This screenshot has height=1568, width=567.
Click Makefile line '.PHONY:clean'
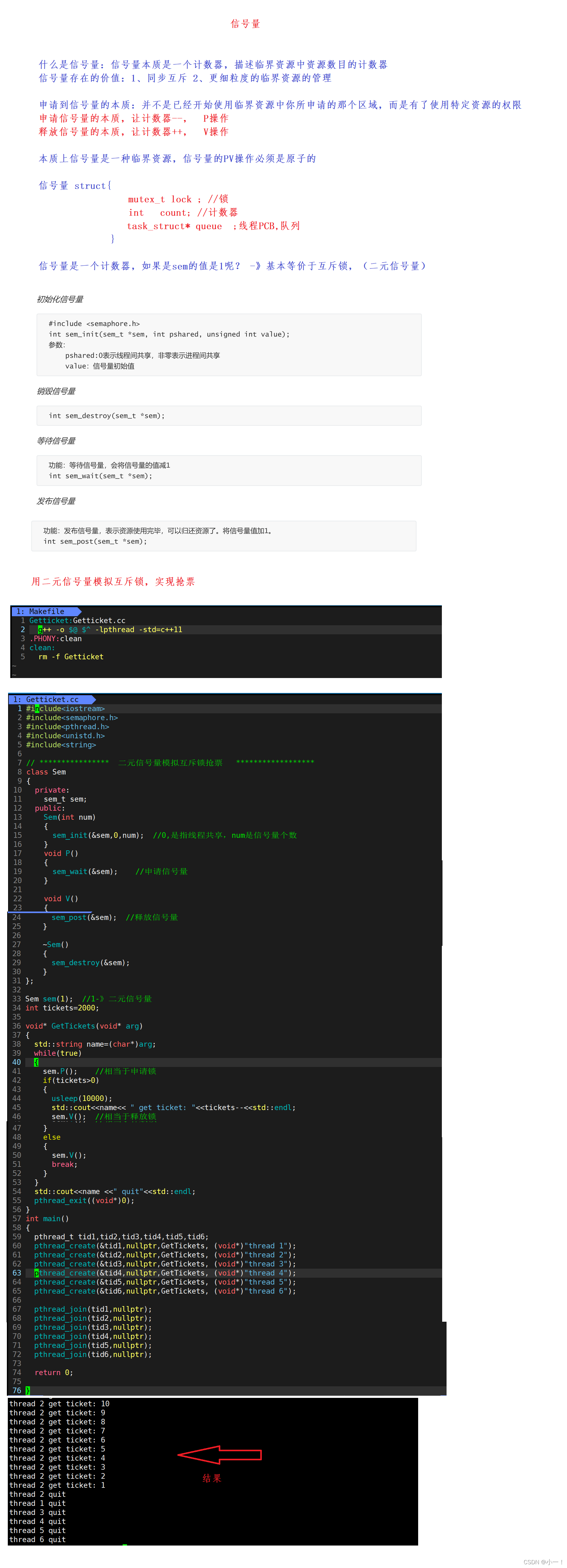point(55,638)
